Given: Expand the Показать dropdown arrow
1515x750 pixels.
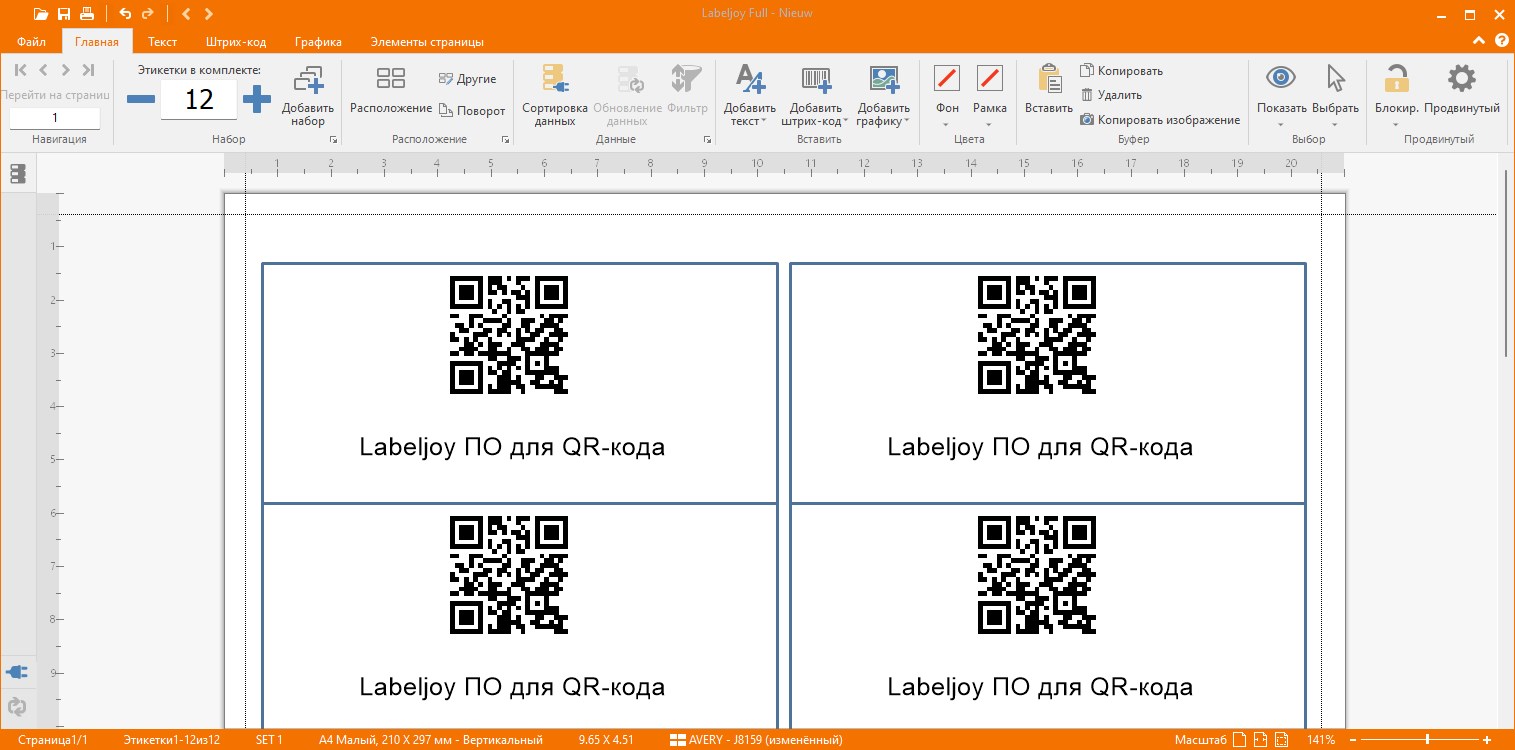Looking at the screenshot, I should tap(1281, 124).
